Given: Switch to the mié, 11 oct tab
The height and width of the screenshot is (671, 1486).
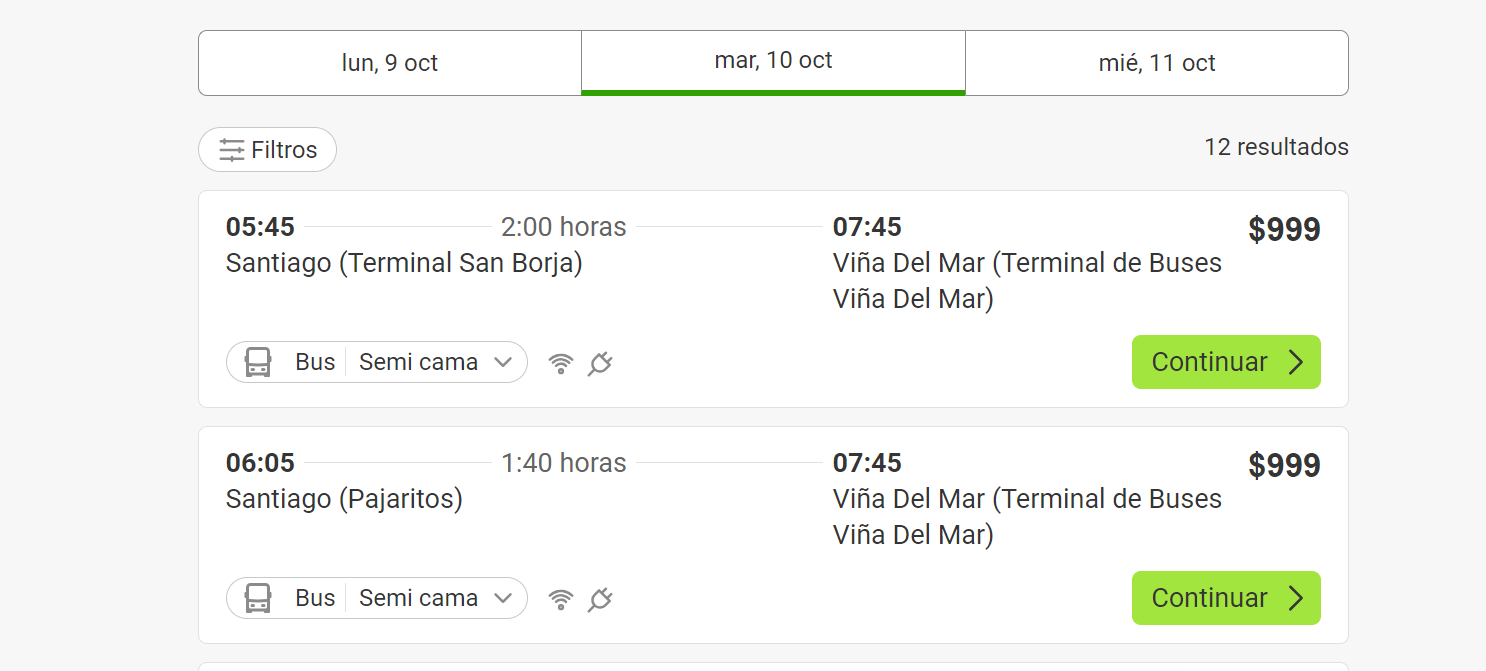Looking at the screenshot, I should [1157, 63].
